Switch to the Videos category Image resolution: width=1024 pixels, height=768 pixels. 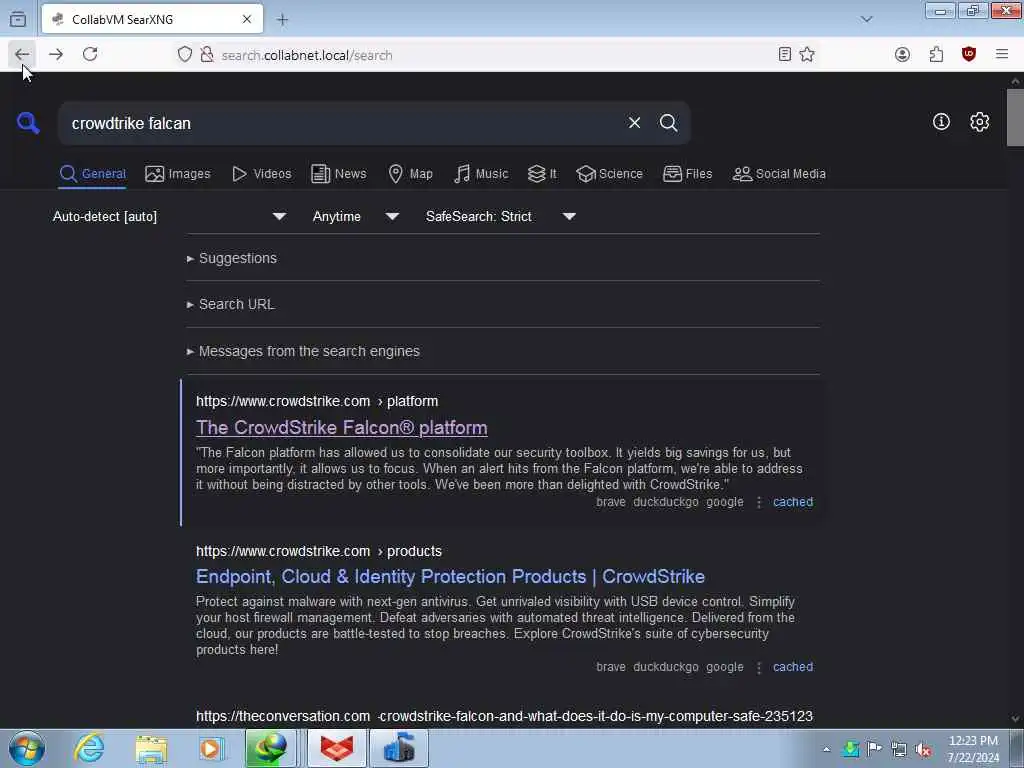(262, 174)
